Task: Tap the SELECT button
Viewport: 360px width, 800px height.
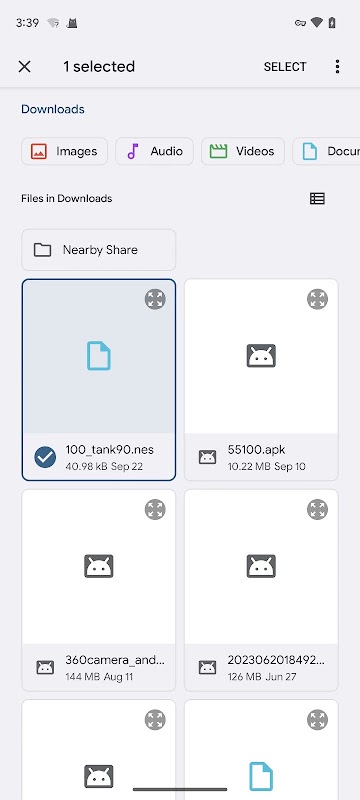Action: [x=285, y=67]
